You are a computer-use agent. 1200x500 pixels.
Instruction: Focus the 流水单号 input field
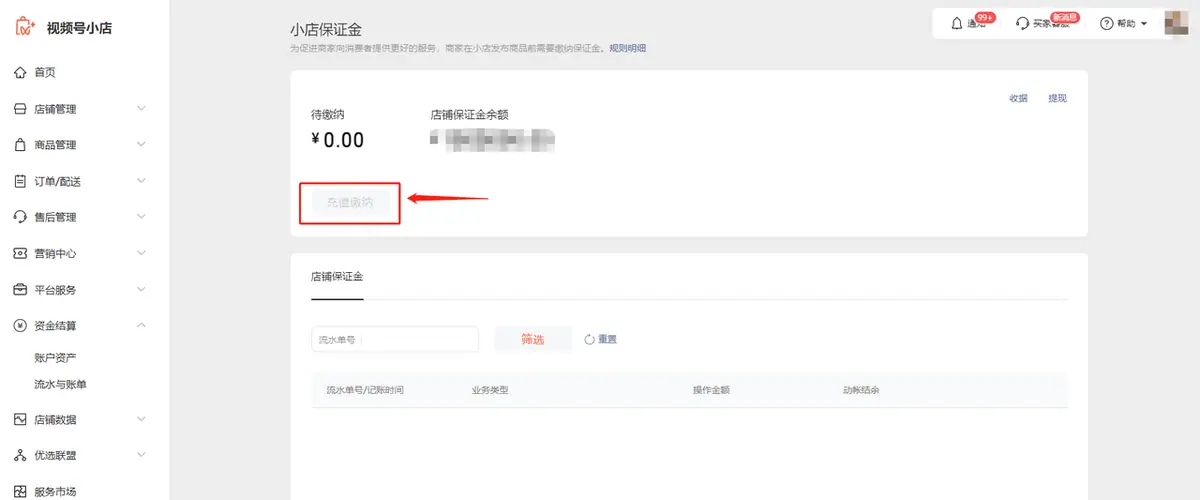point(395,340)
